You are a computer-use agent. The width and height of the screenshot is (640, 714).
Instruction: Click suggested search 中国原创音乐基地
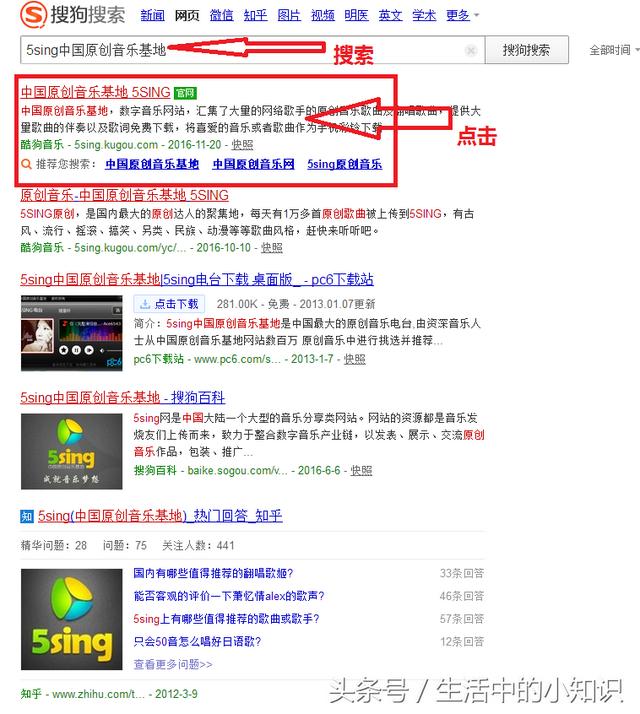click(152, 164)
